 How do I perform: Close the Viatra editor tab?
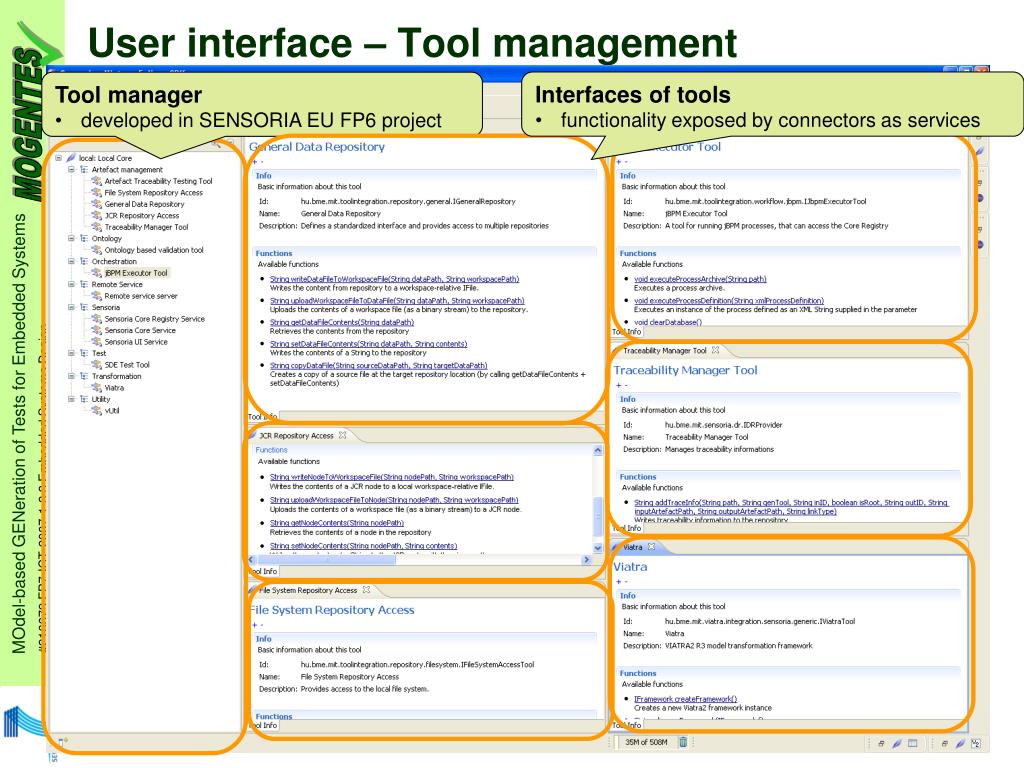651,547
